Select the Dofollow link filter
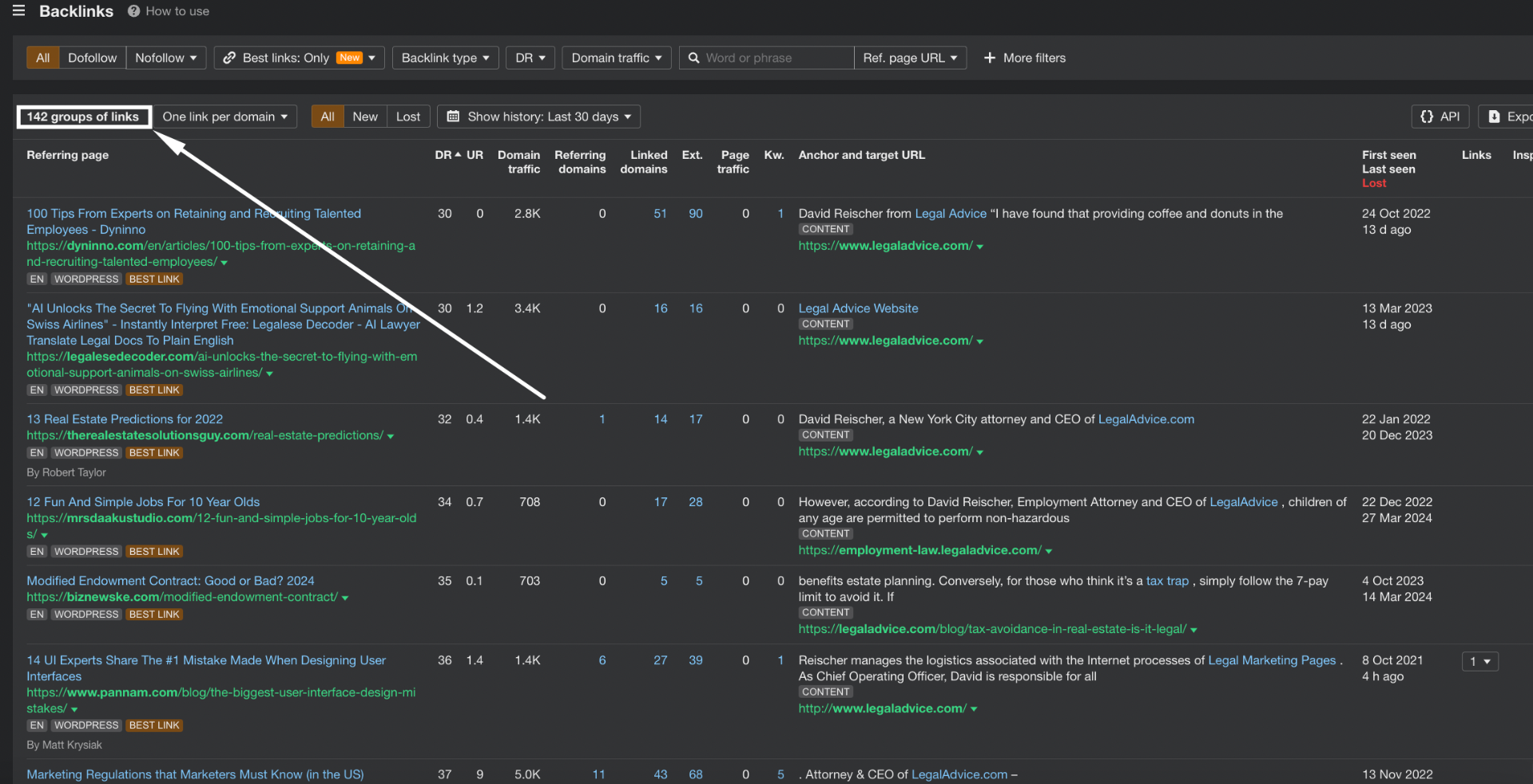 [92, 58]
